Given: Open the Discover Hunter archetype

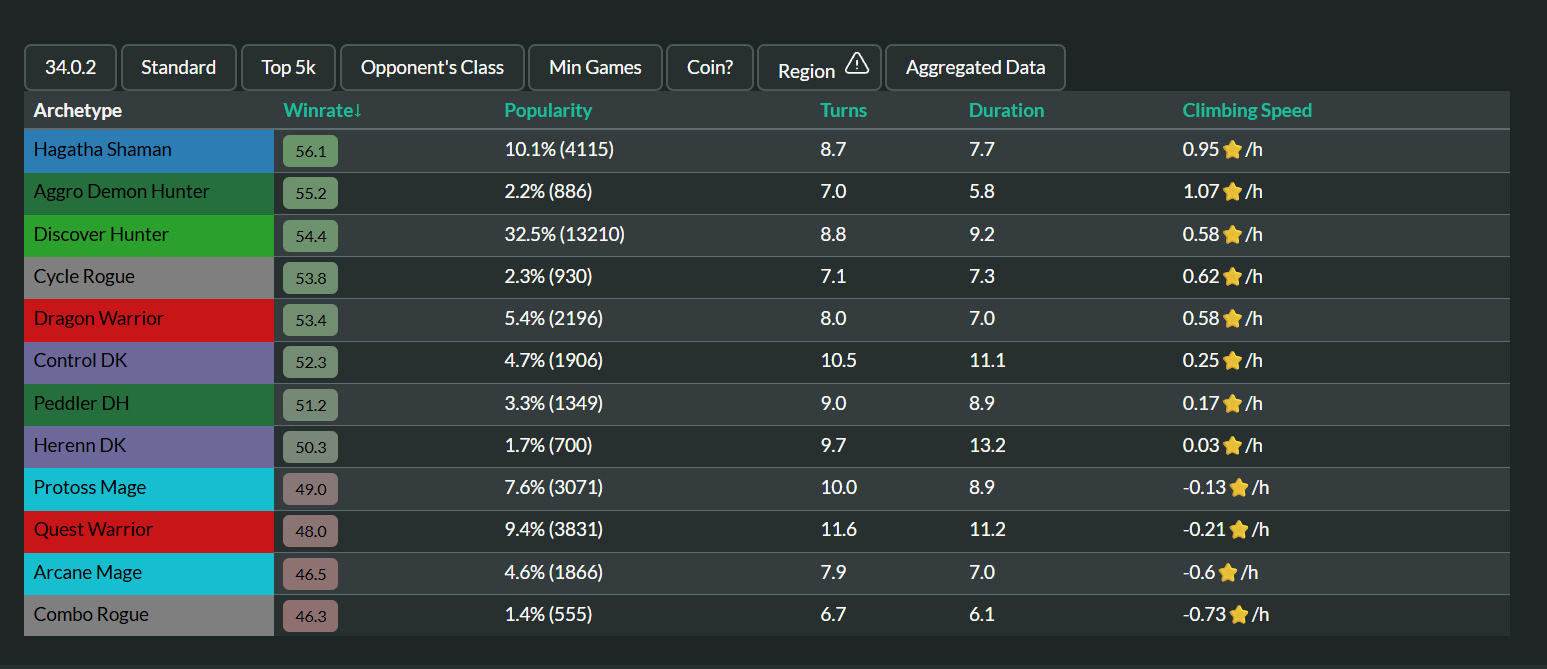Looking at the screenshot, I should click(101, 235).
